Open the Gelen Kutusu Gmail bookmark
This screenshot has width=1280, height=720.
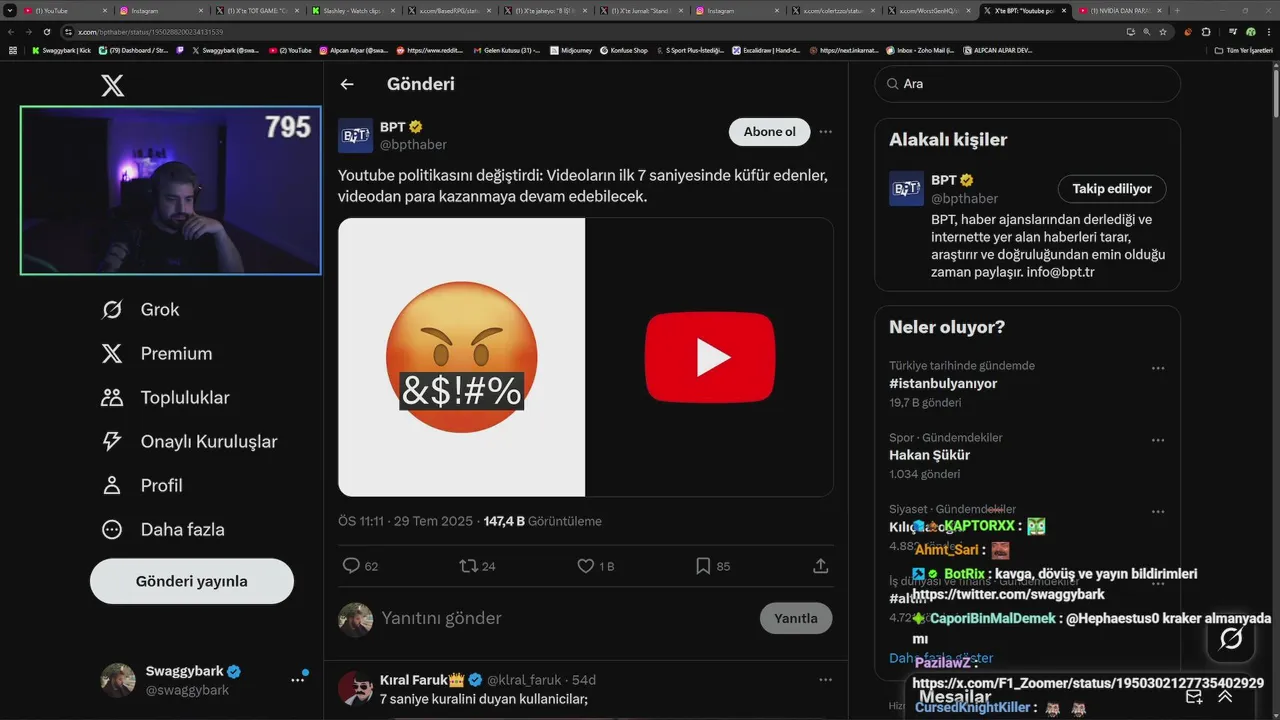507,50
